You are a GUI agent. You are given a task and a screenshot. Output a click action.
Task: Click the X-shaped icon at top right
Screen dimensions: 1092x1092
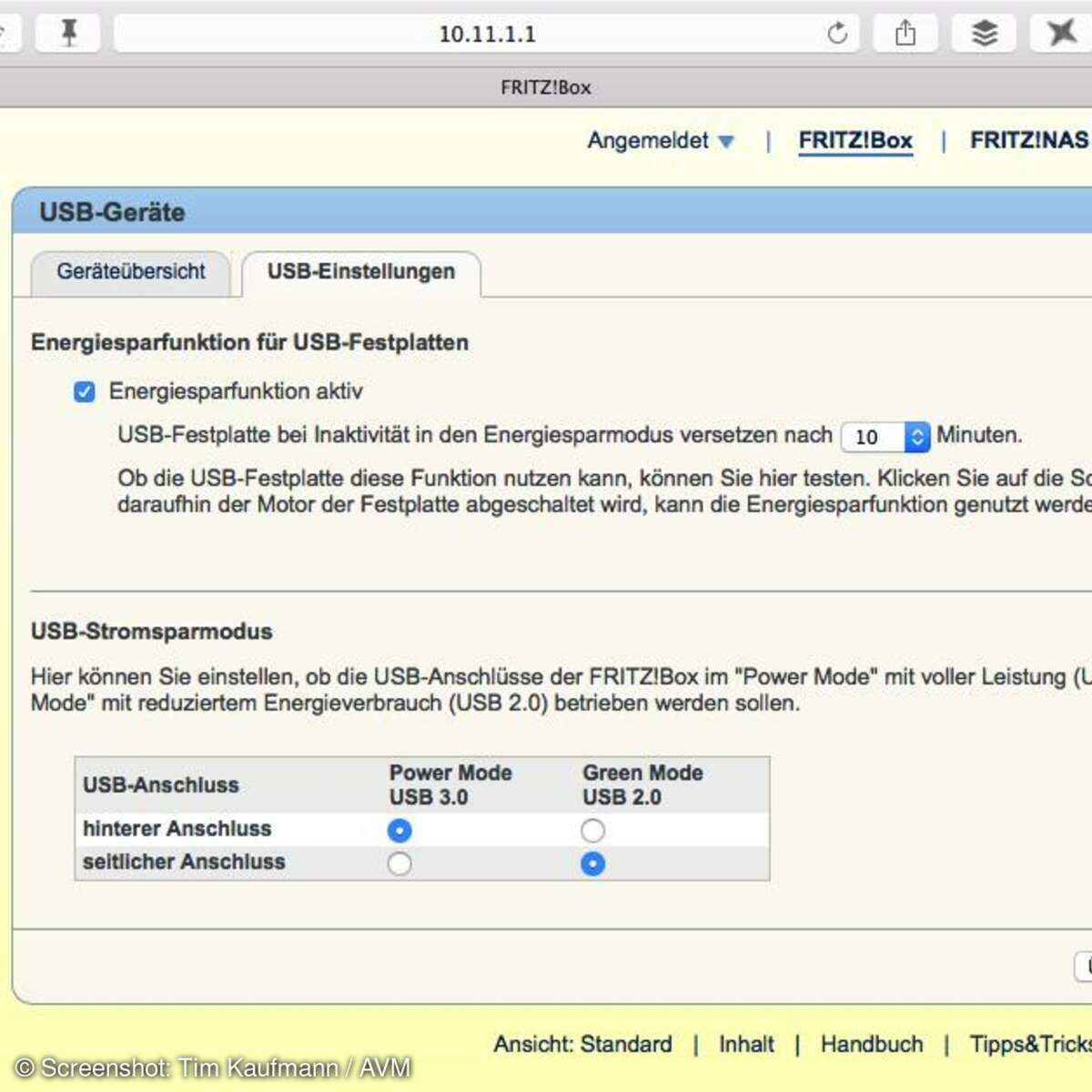(x=1061, y=34)
